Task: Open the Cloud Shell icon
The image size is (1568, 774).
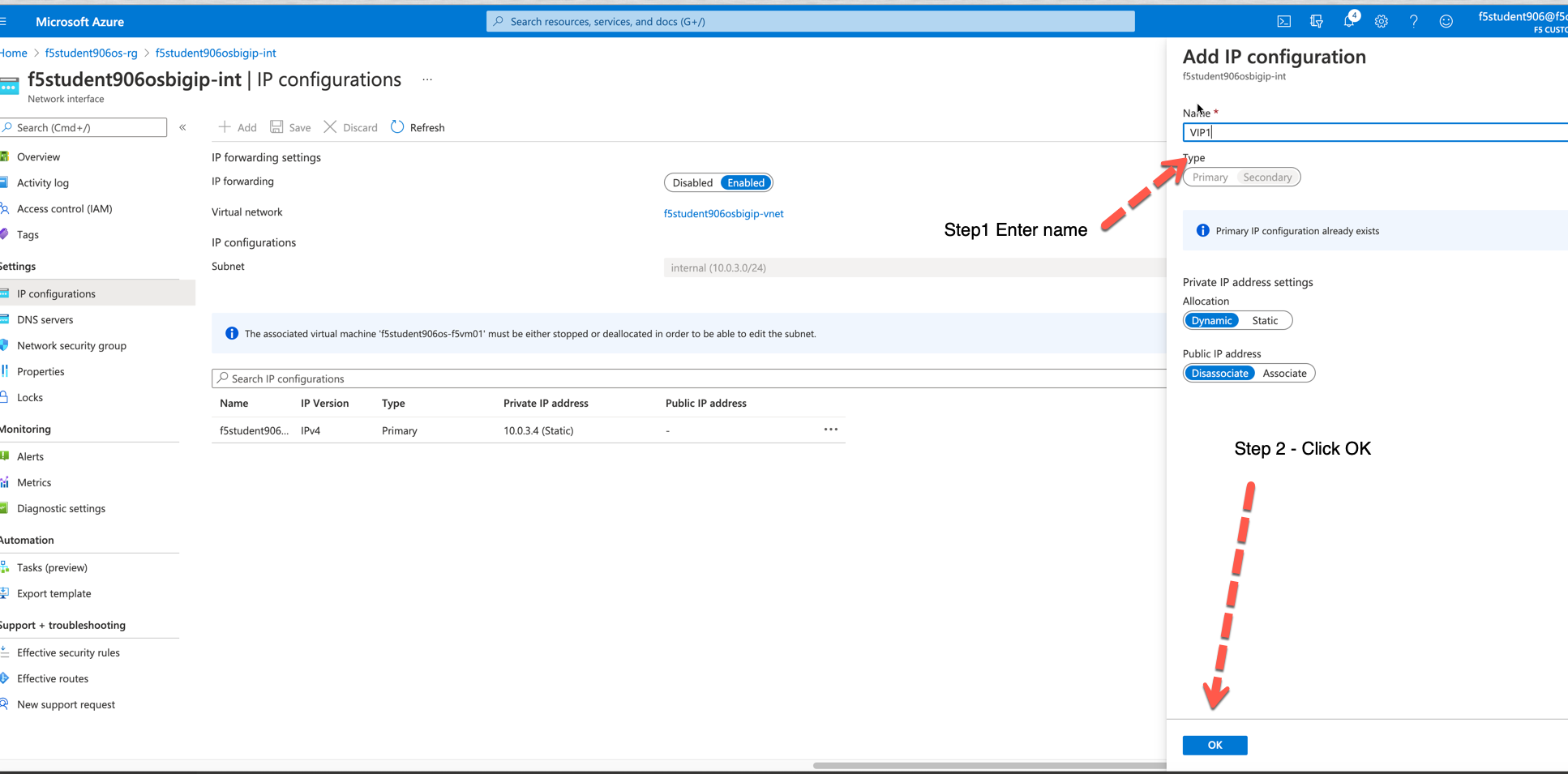Action: (1284, 21)
